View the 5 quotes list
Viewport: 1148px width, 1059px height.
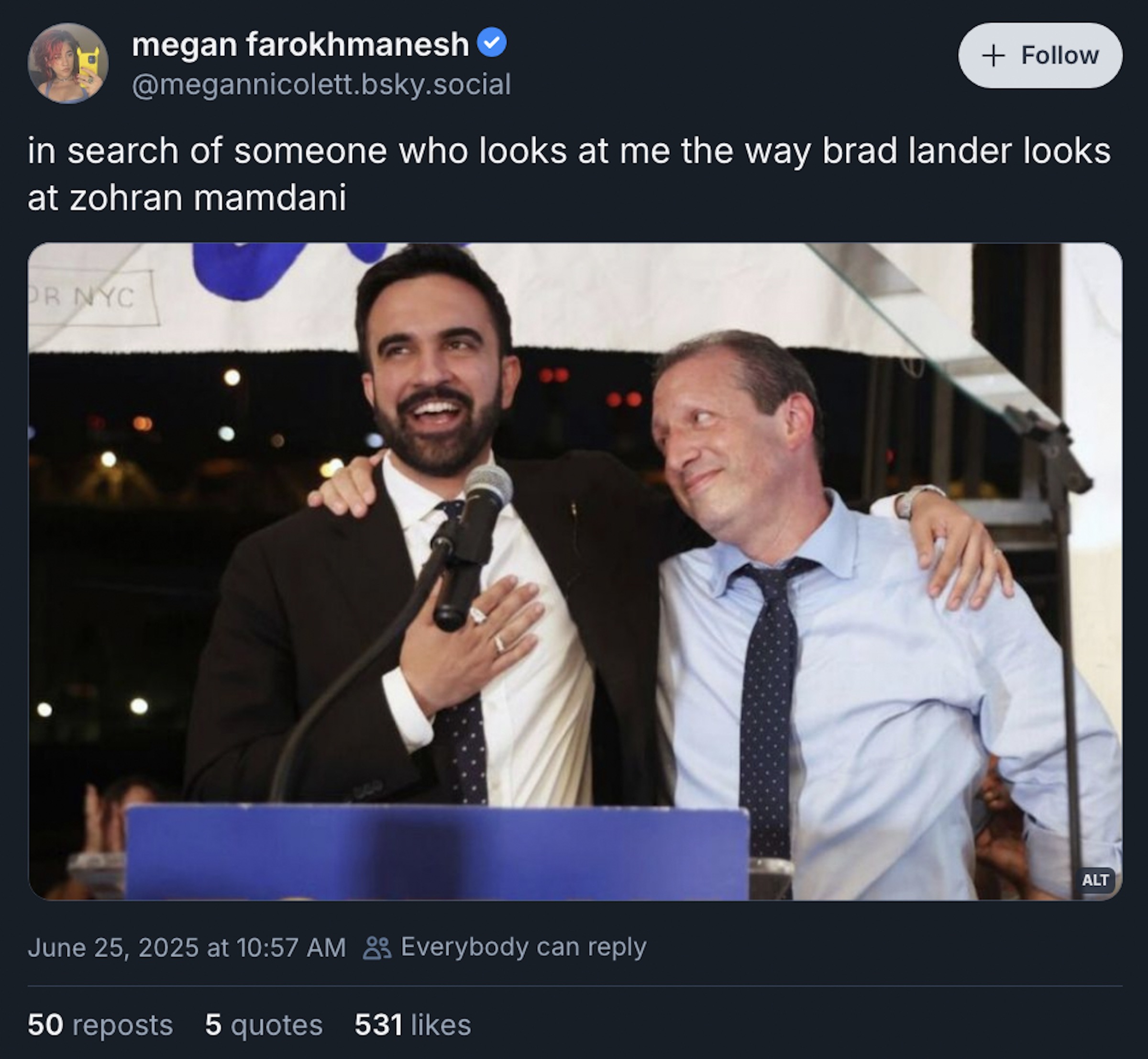click(264, 1025)
